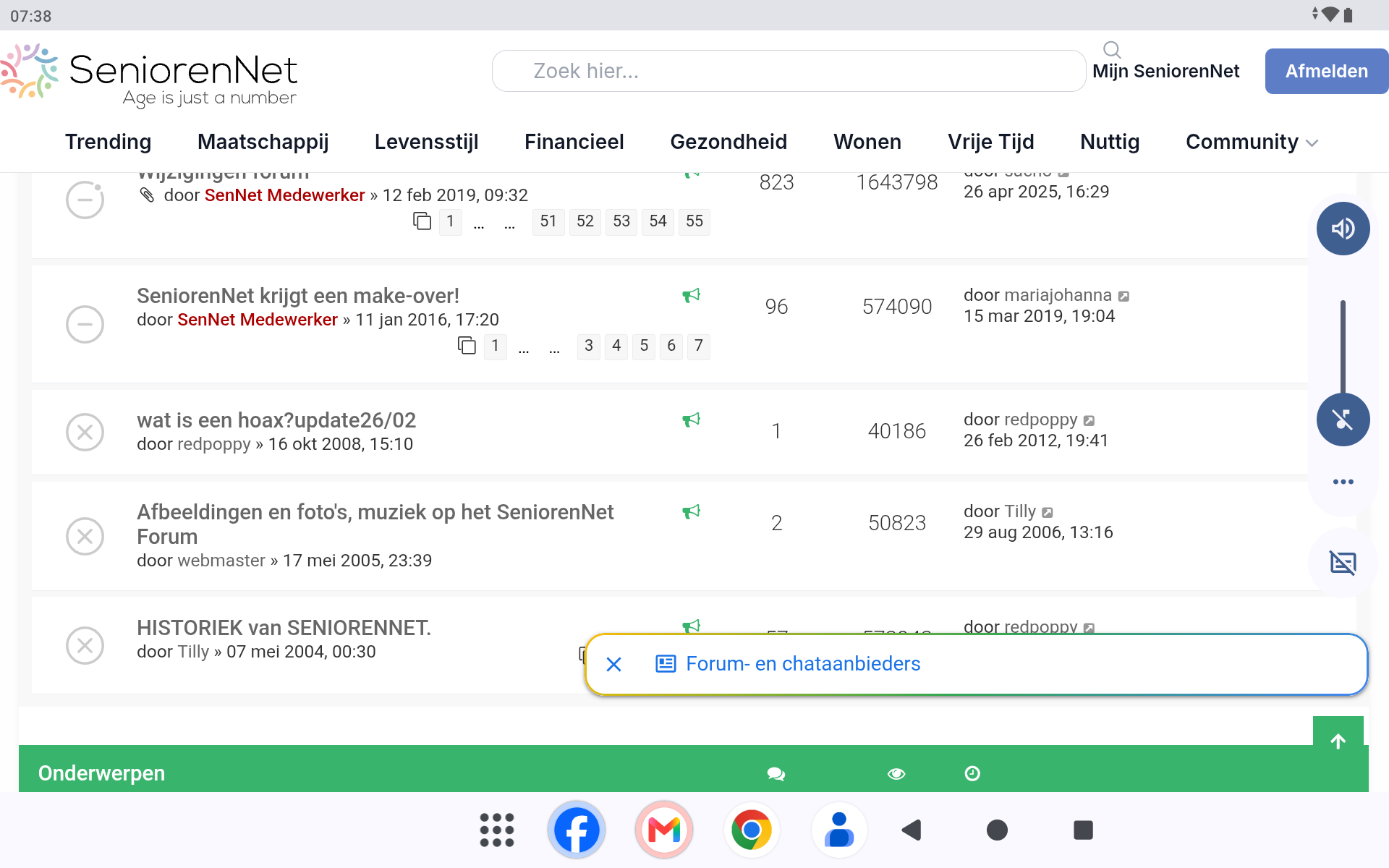Click the locked status icon of hoax topic
The image size is (1389, 868).
point(85,432)
